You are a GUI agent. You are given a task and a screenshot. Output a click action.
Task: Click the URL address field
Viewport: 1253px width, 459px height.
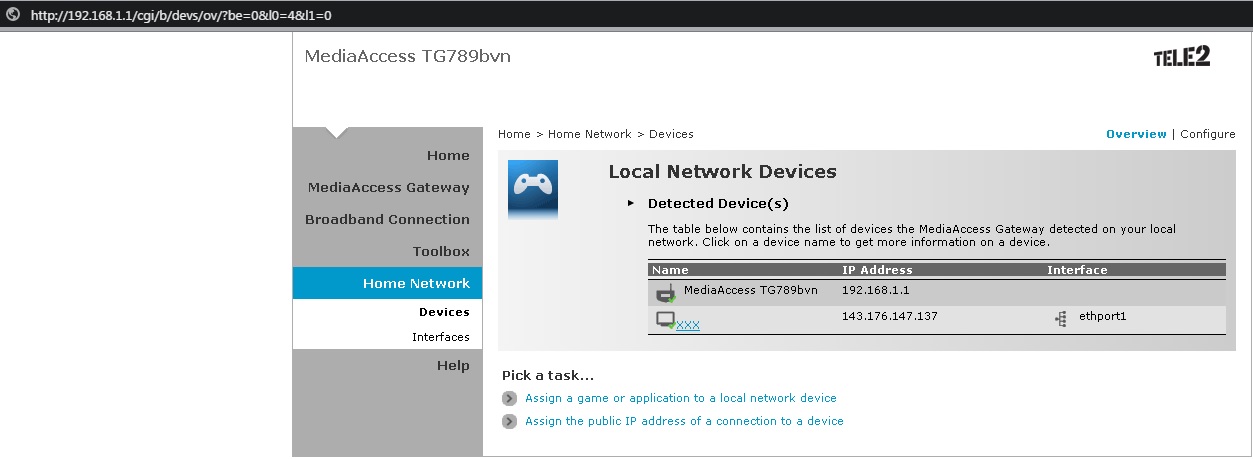tap(180, 15)
